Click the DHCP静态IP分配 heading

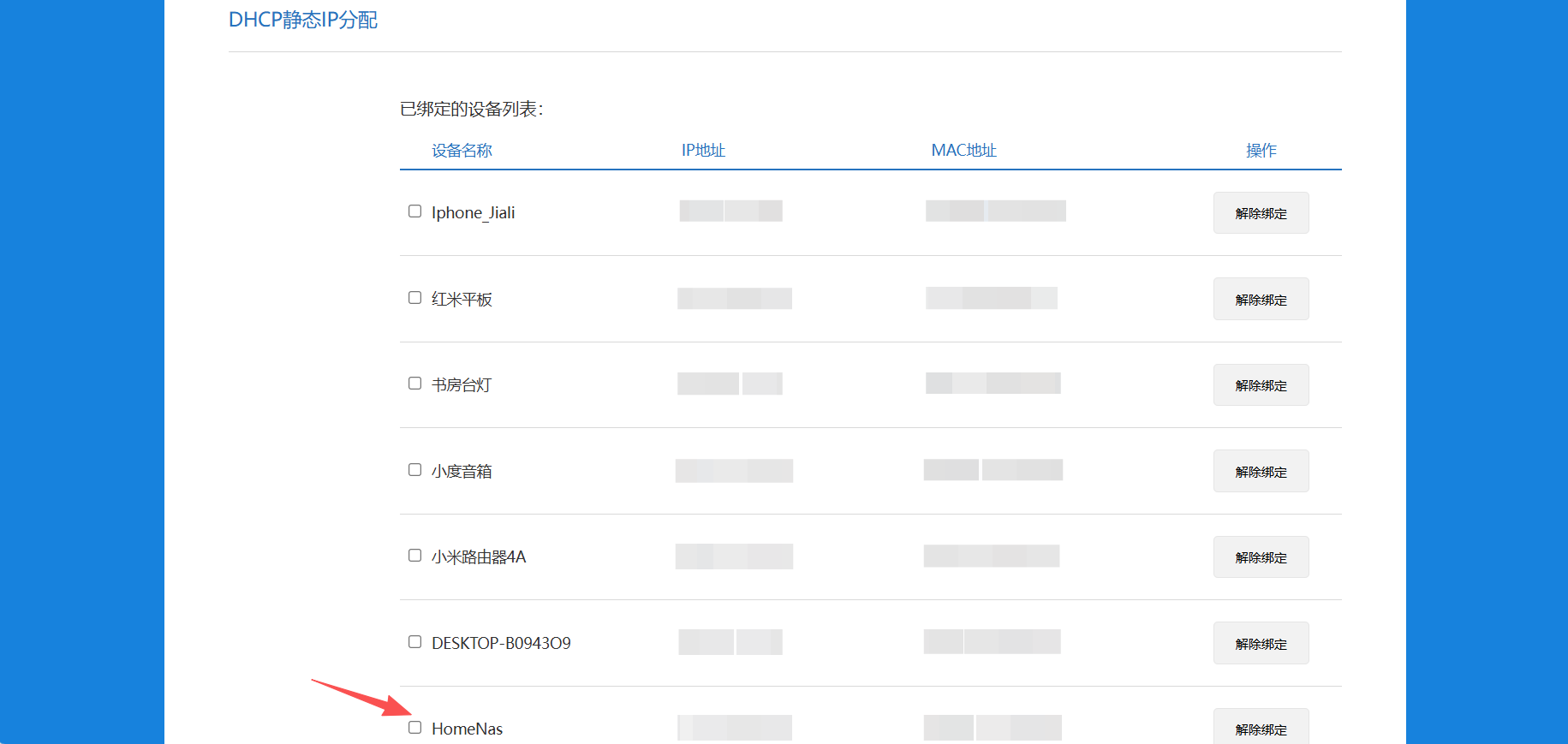tap(303, 20)
